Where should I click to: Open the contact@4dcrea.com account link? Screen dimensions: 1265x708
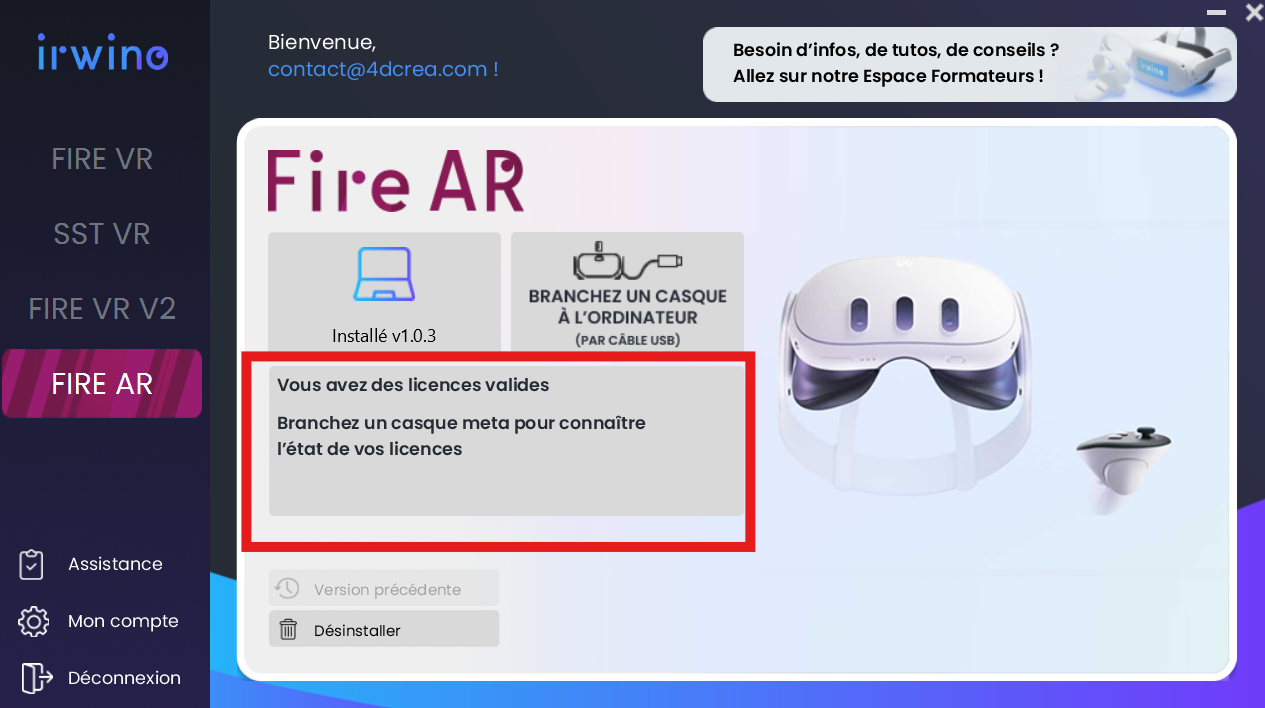pyautogui.click(x=383, y=69)
